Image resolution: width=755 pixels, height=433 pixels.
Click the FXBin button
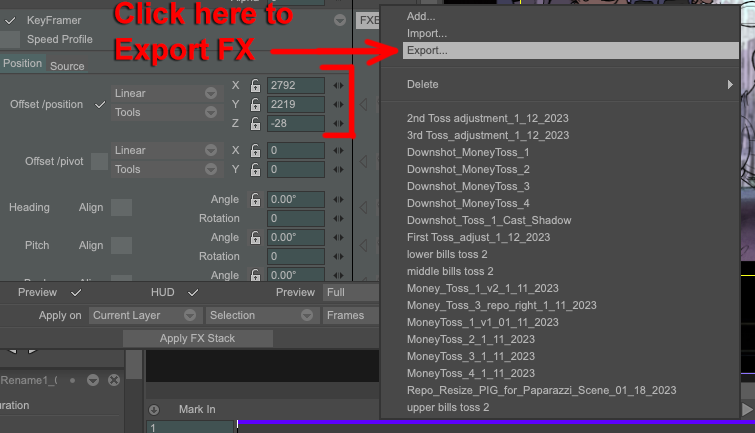coord(368,20)
